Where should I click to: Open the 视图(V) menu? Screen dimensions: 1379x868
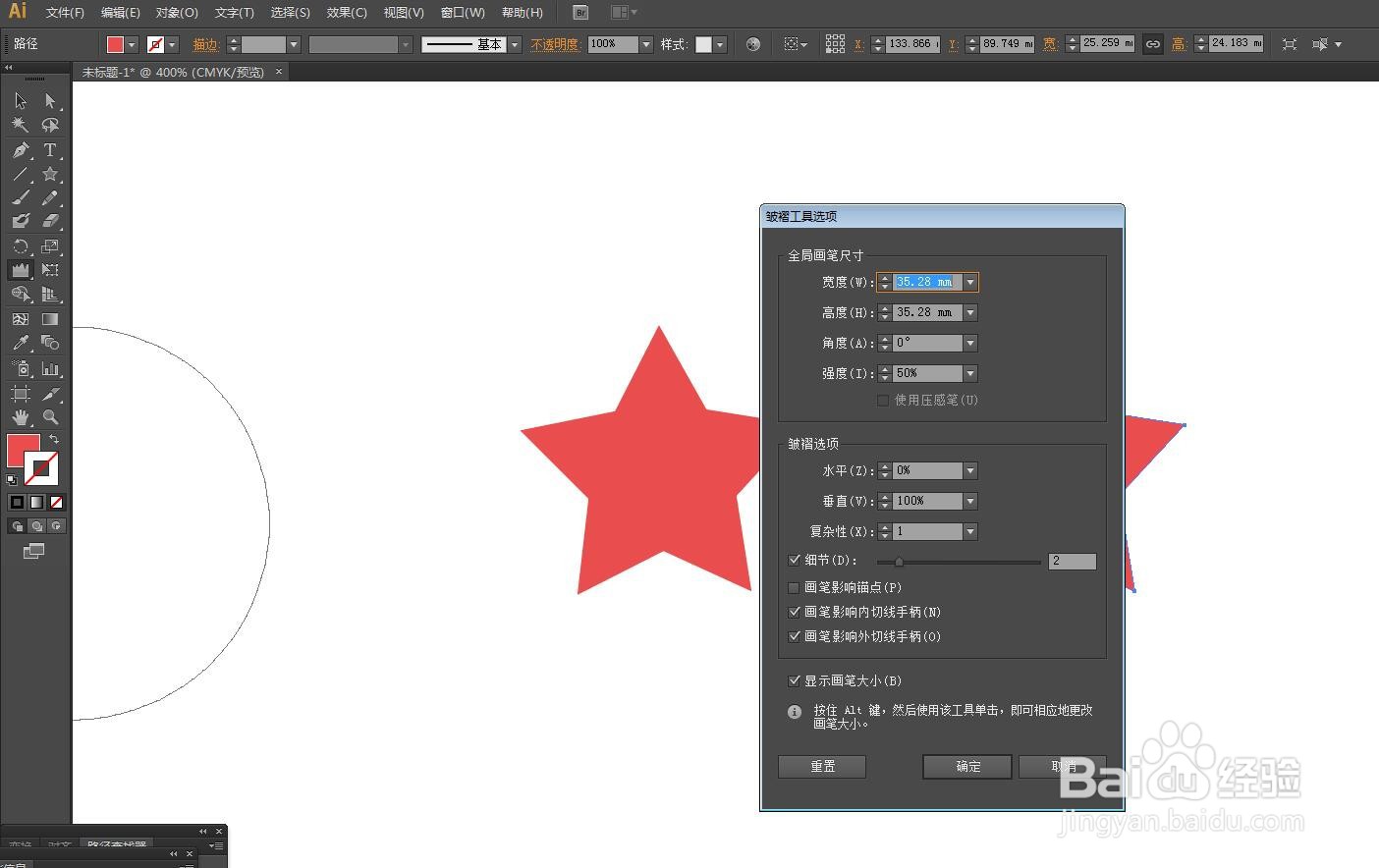[404, 13]
